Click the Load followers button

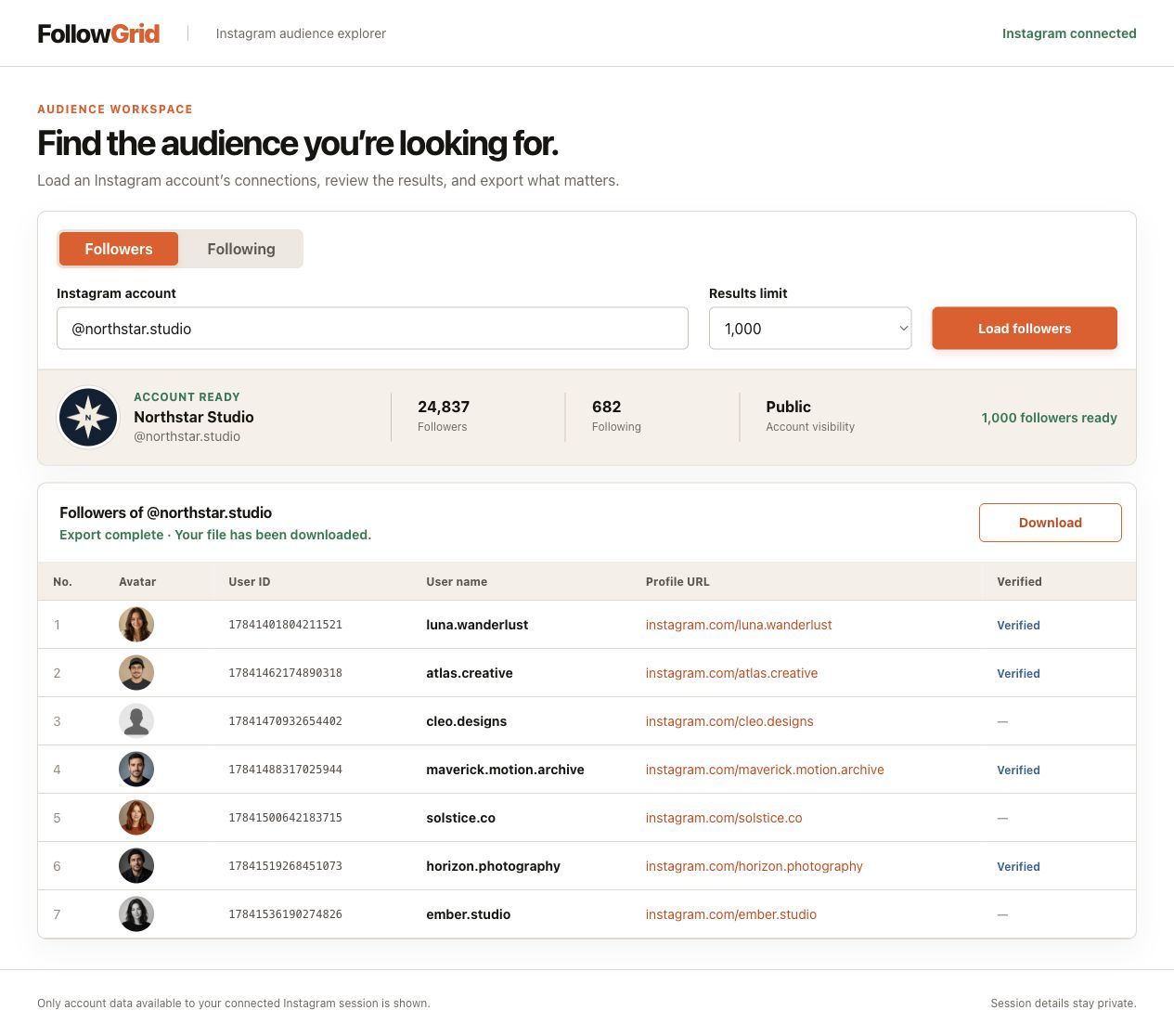(x=1025, y=329)
